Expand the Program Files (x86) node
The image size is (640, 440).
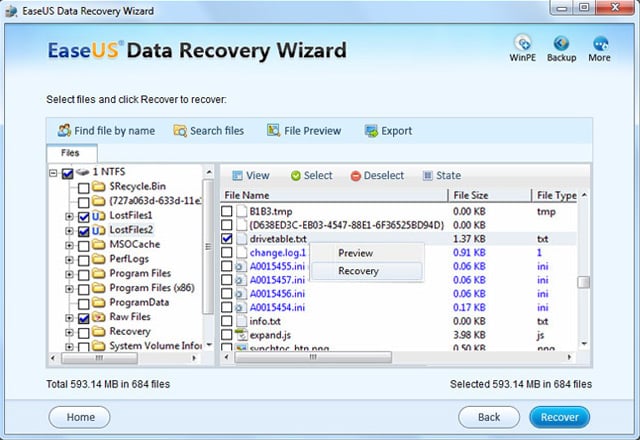[69, 289]
